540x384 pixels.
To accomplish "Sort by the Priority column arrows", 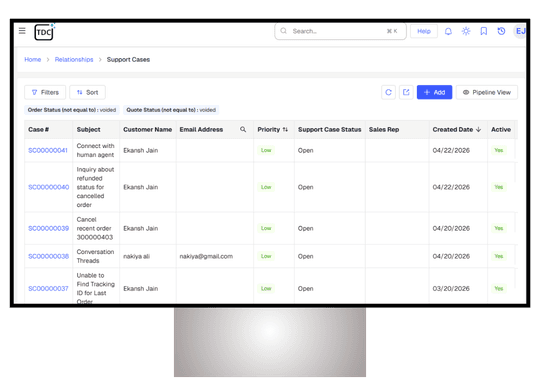I will point(285,129).
